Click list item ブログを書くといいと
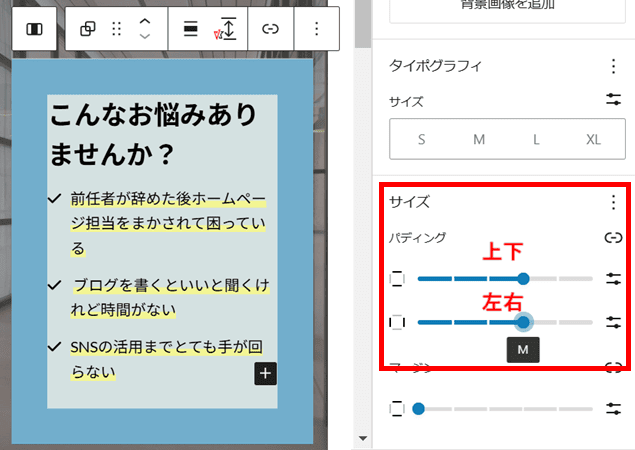Screen dimensions: 635x450 [170, 297]
